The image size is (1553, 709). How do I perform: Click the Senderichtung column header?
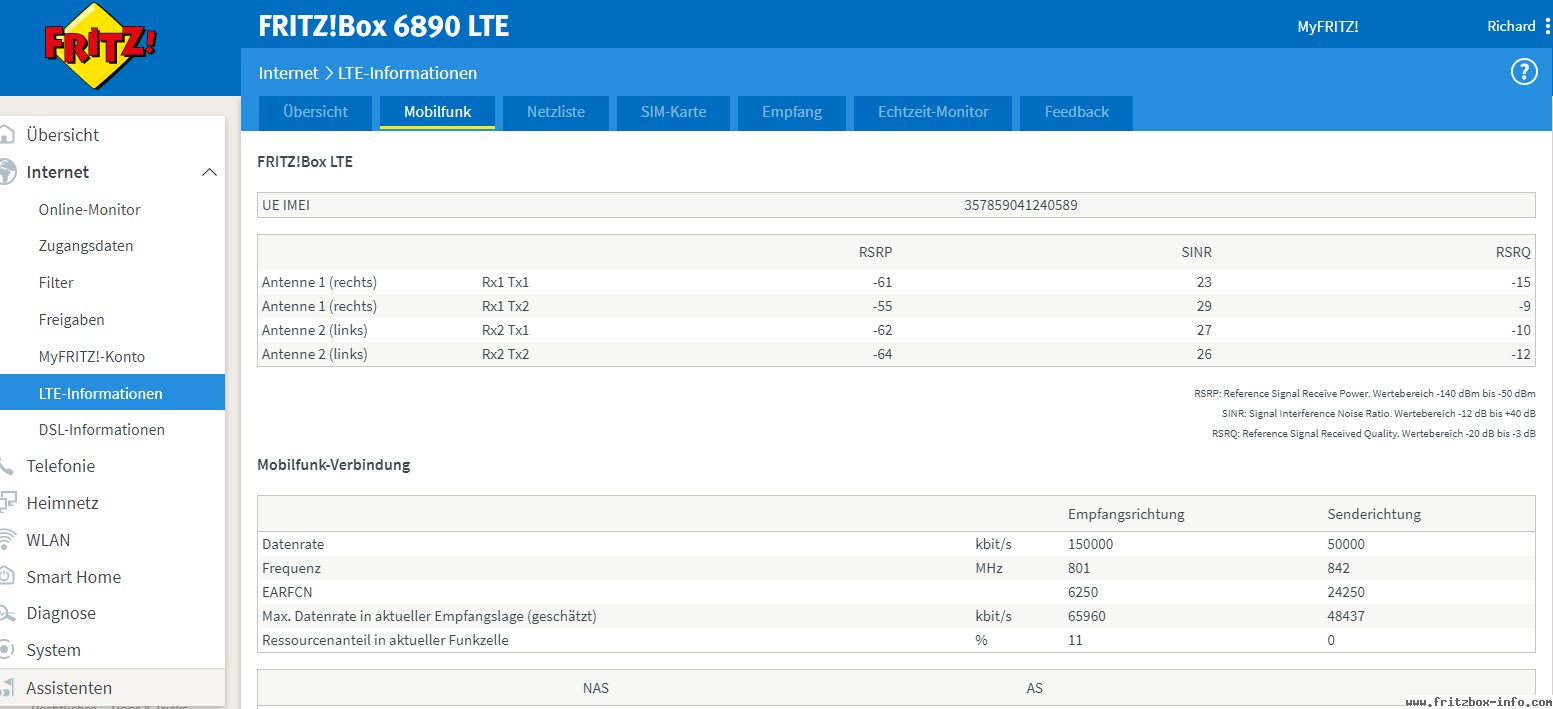pyautogui.click(x=1374, y=514)
